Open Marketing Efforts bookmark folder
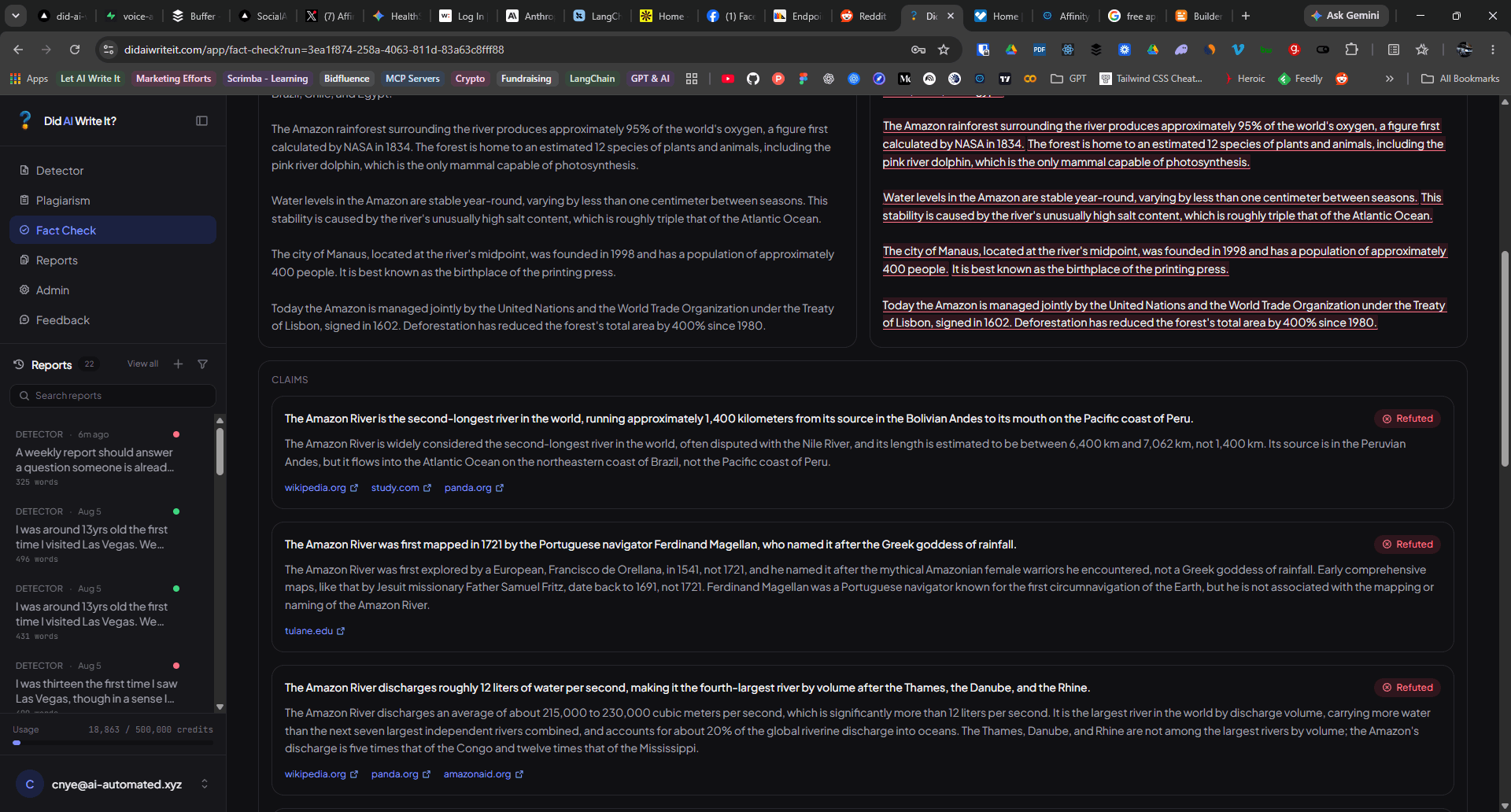The height and width of the screenshot is (812, 1511). coord(173,79)
